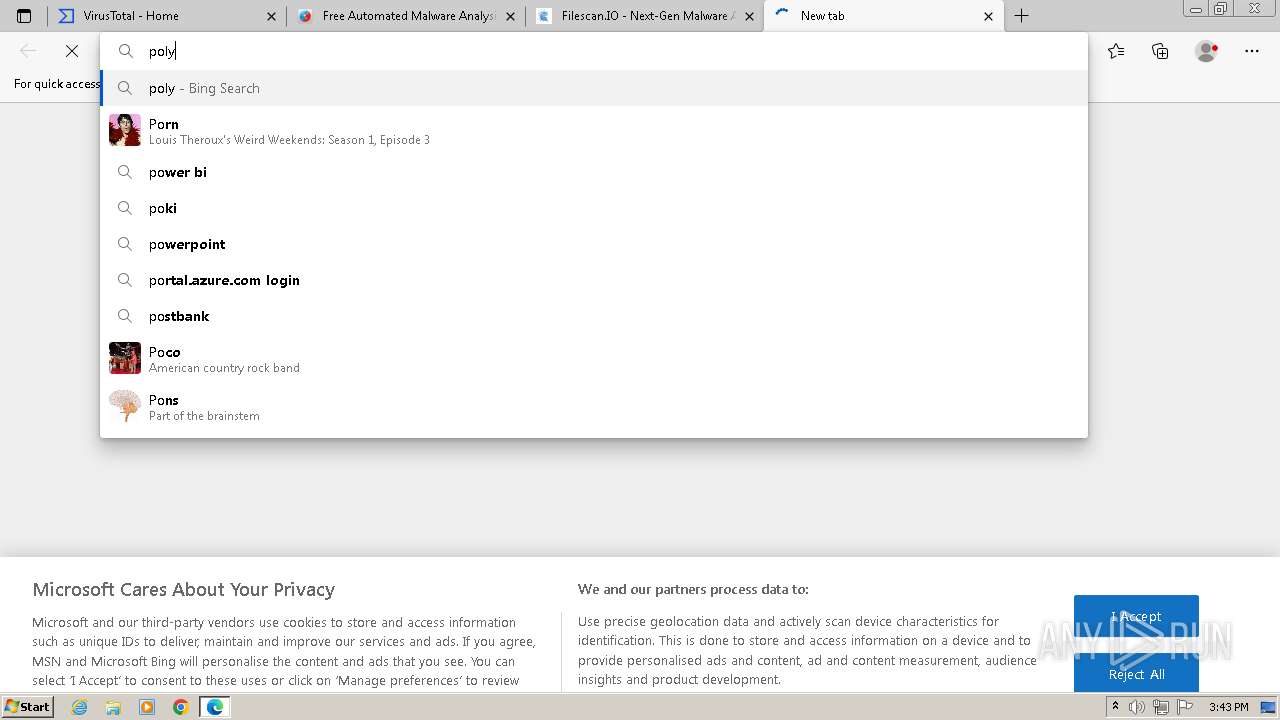1280x720 pixels.
Task: Launch Internet Explorer from taskbar
Action: (x=80, y=707)
